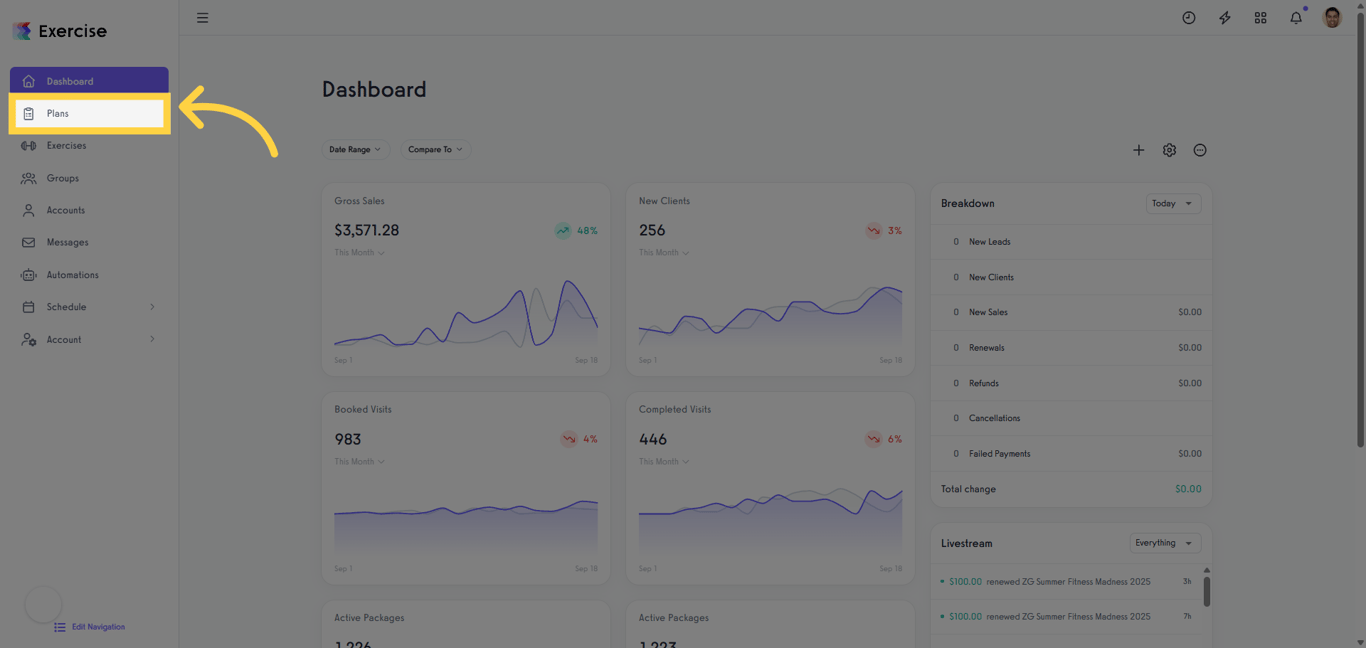Screen dimensions: 1366x648
Task: Click the lightning bolt quick actions icon
Action: pos(1224,18)
